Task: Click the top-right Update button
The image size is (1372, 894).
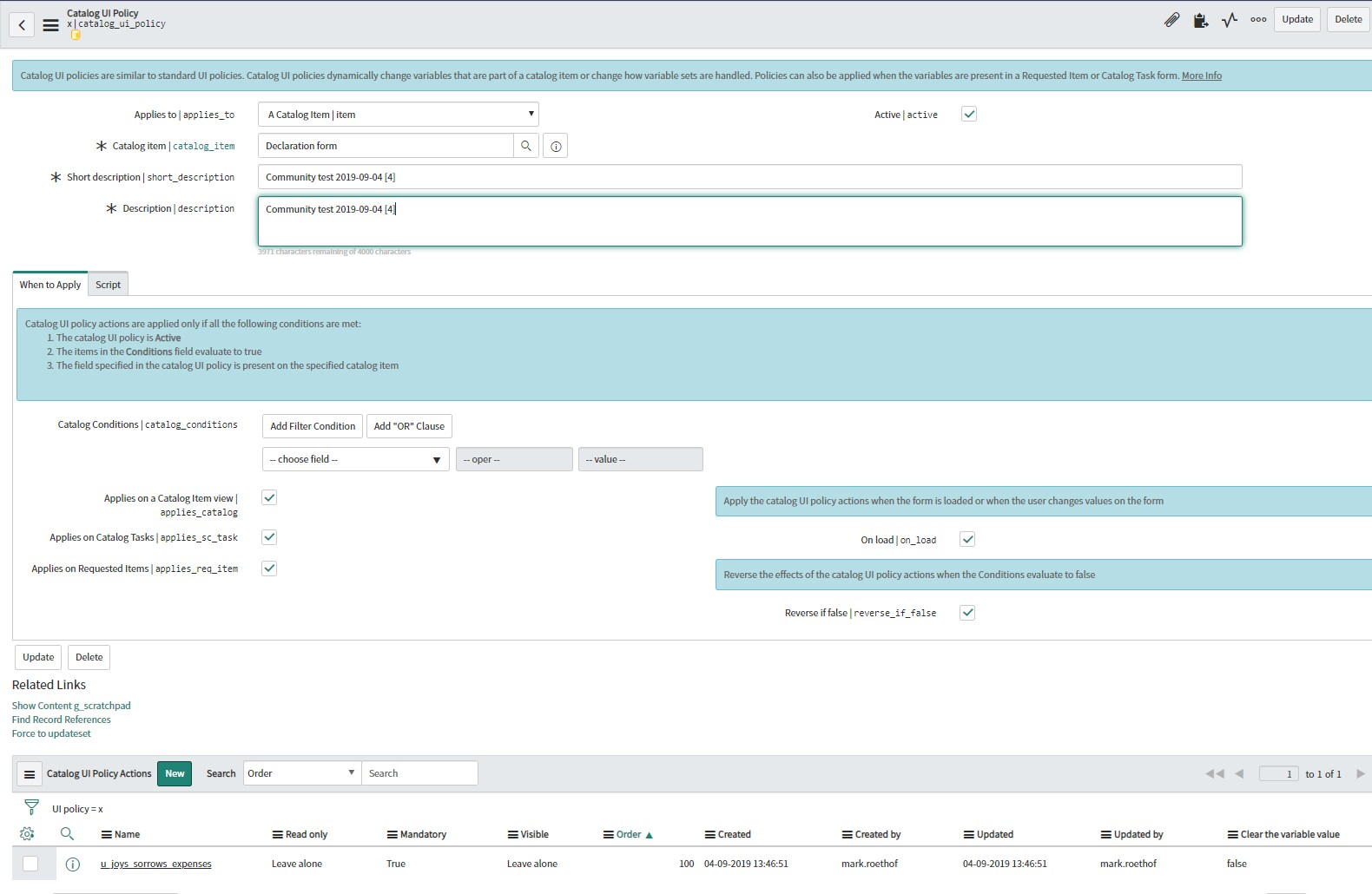Action: pyautogui.click(x=1297, y=19)
